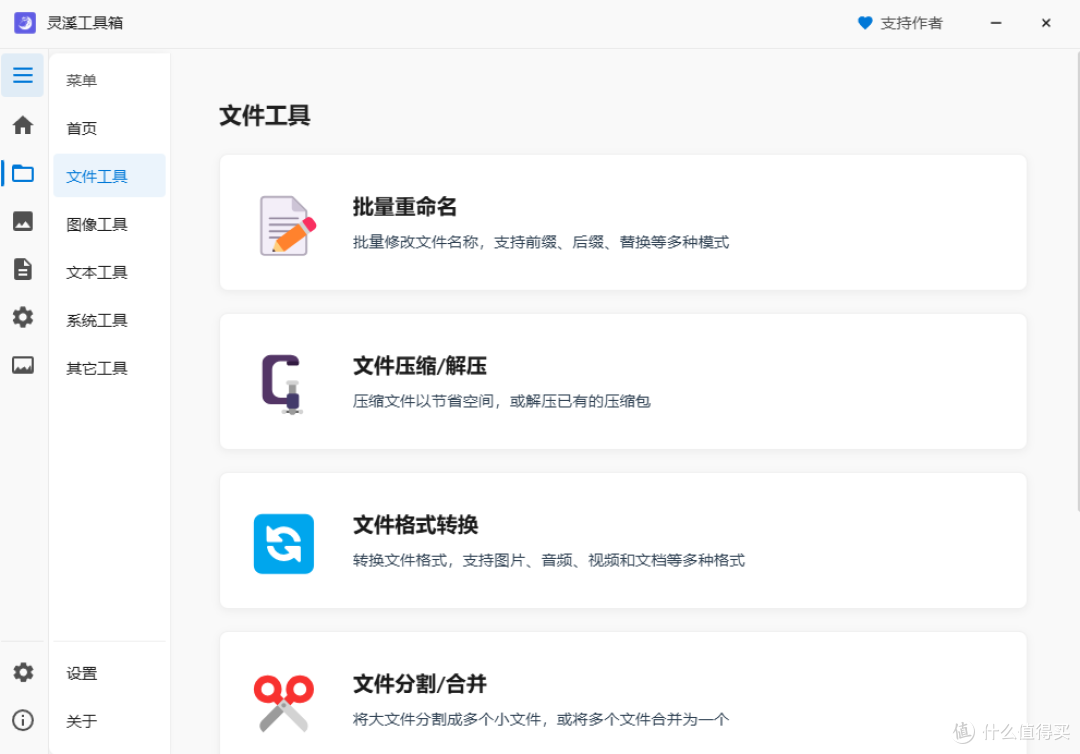
Task: Click the red scissors split/merge icon
Action: pos(284,703)
